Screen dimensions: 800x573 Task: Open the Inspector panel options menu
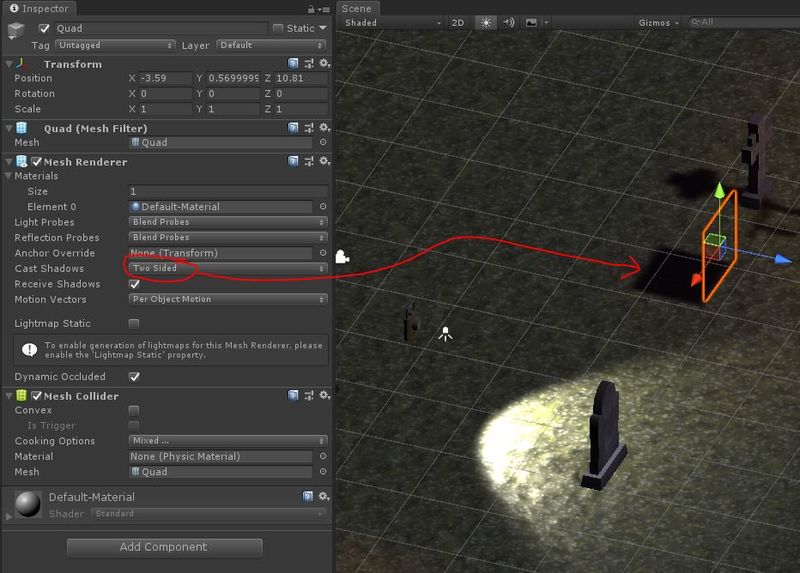[x=323, y=9]
